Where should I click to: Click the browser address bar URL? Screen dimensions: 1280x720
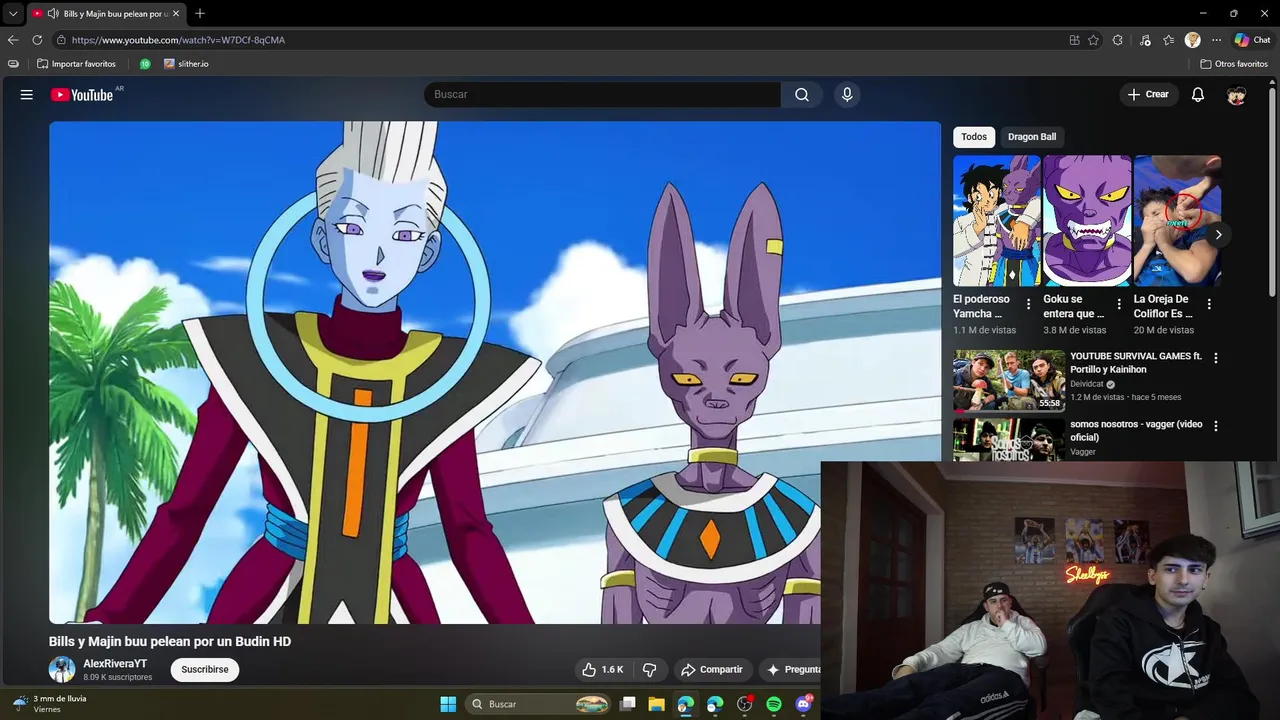click(178, 40)
